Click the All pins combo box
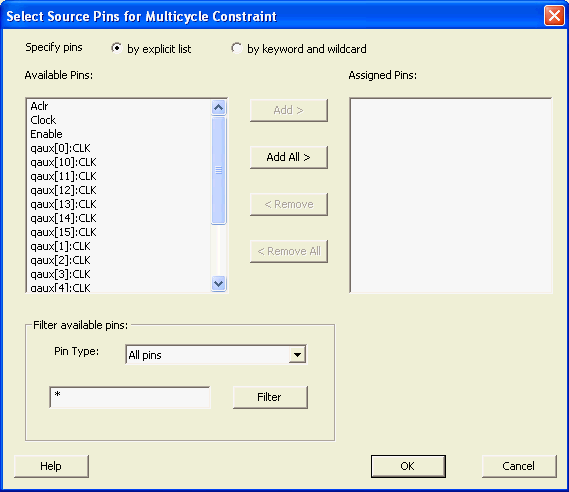Screen dimensions: 569x492 click(216, 355)
